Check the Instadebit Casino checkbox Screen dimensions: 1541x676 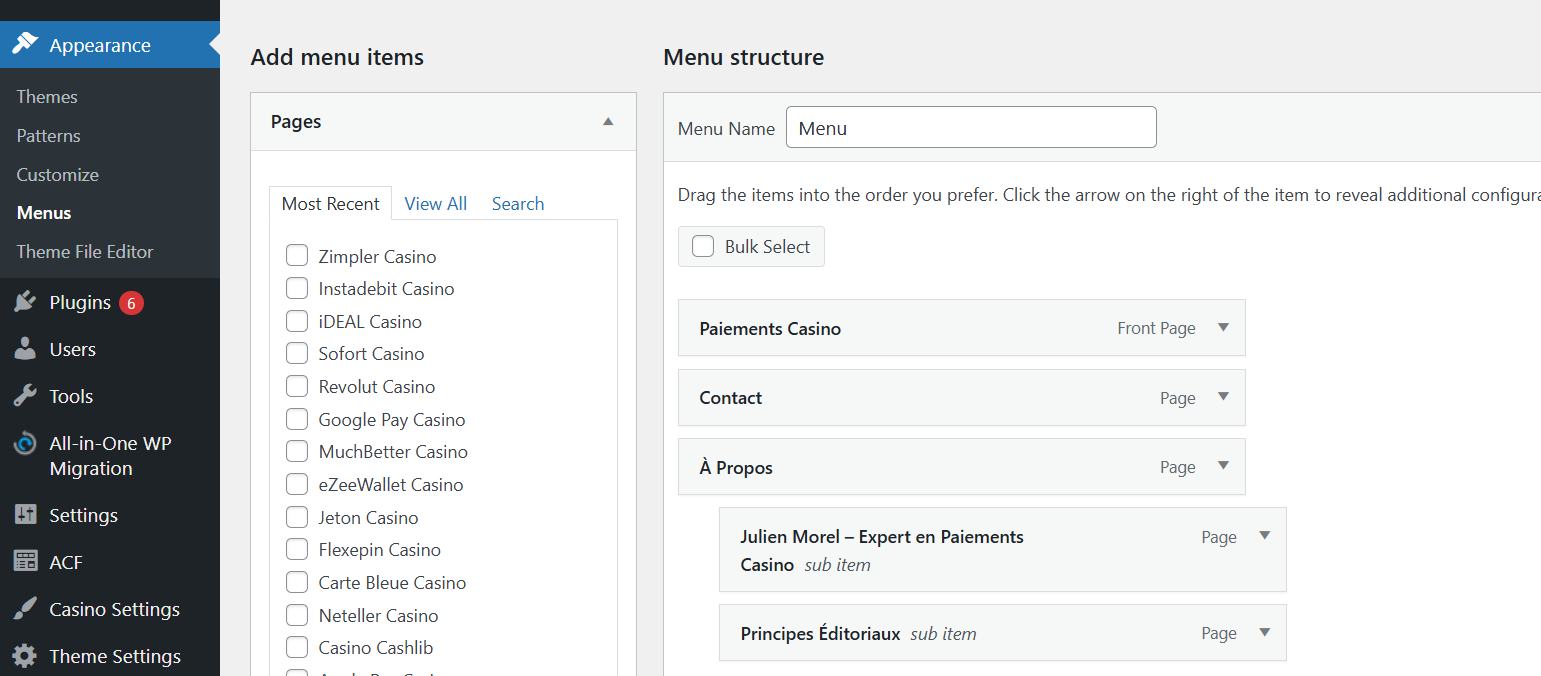[297, 288]
